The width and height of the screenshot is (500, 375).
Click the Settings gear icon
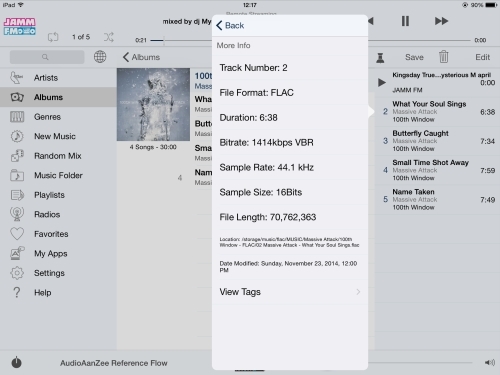[17, 273]
